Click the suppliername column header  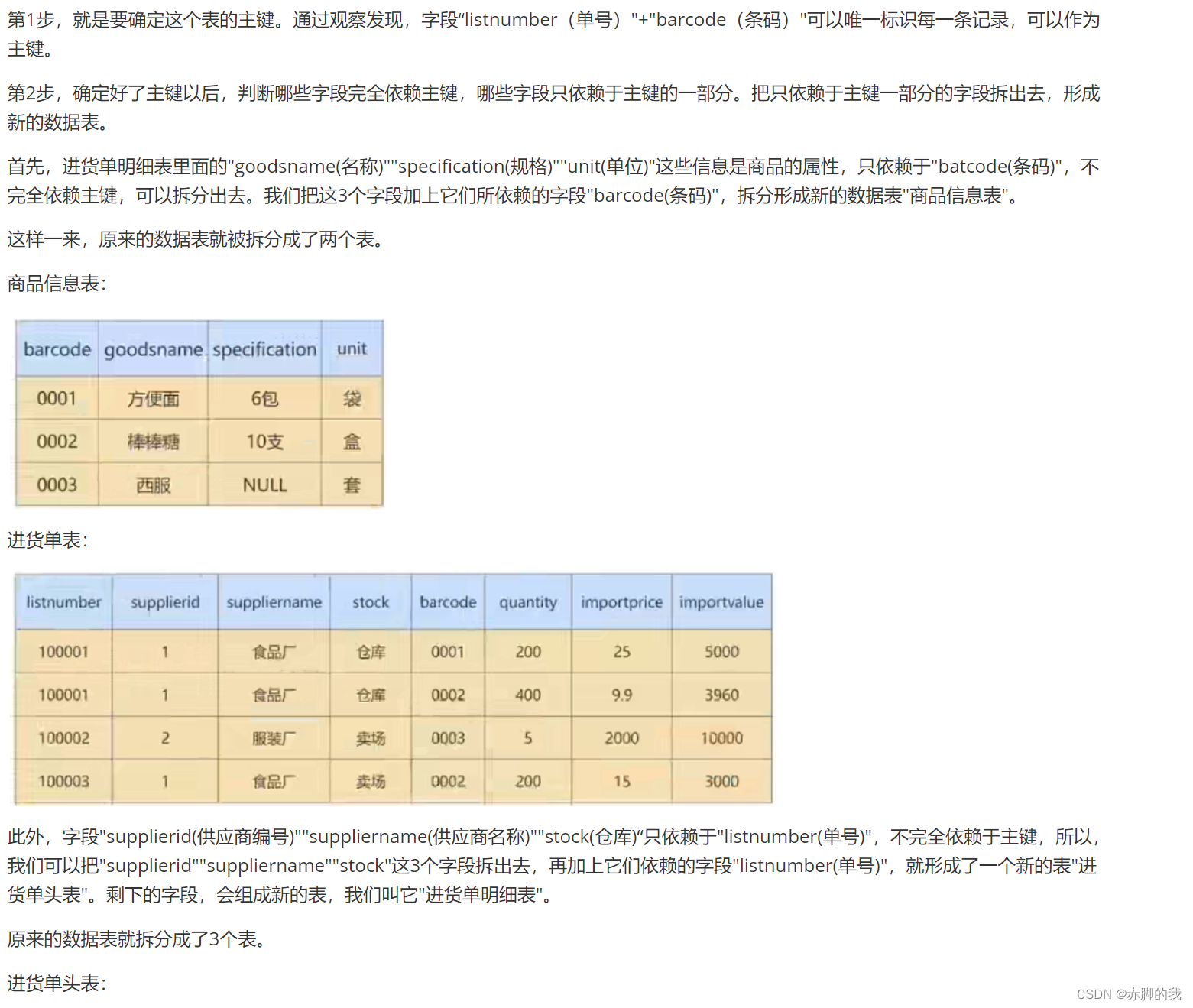click(273, 602)
